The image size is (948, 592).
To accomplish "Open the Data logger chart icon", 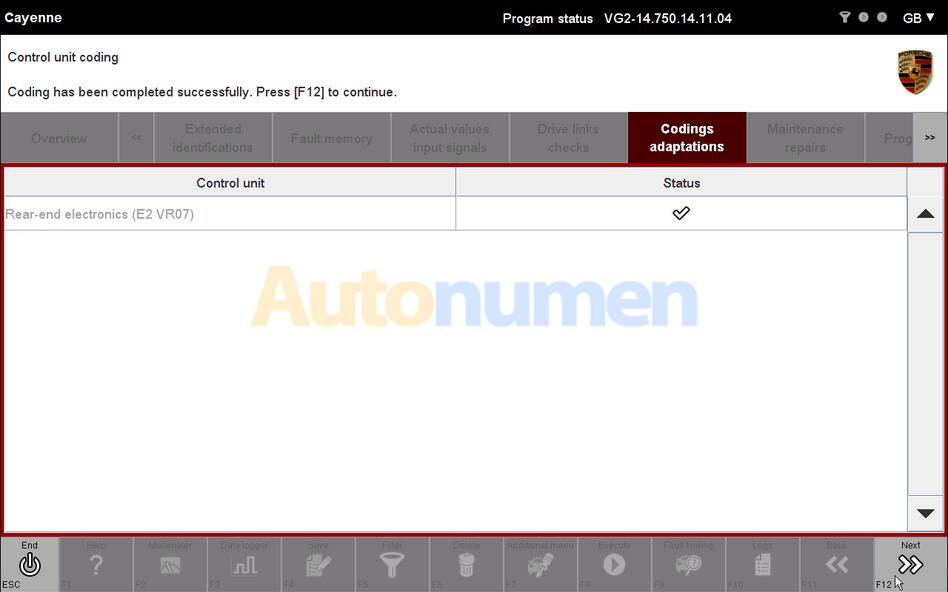I will [244, 565].
